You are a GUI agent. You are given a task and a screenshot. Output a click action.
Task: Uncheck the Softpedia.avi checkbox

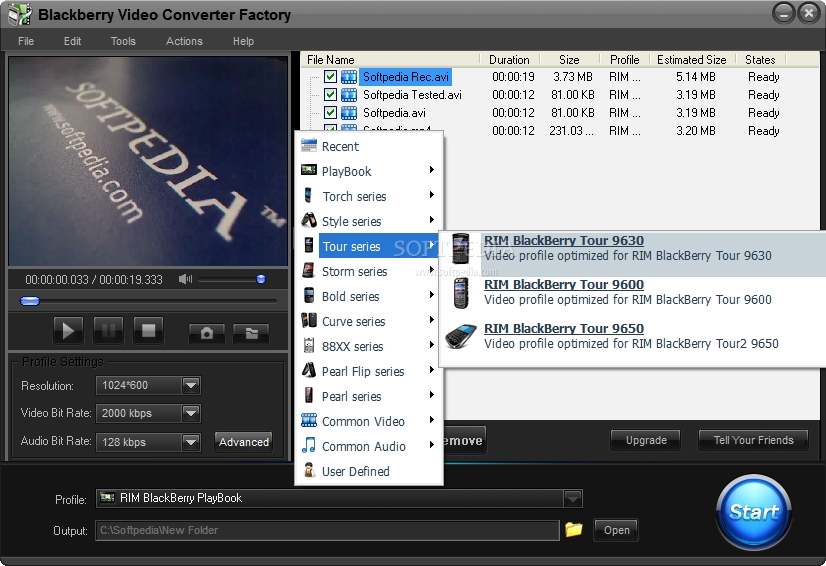click(x=330, y=113)
